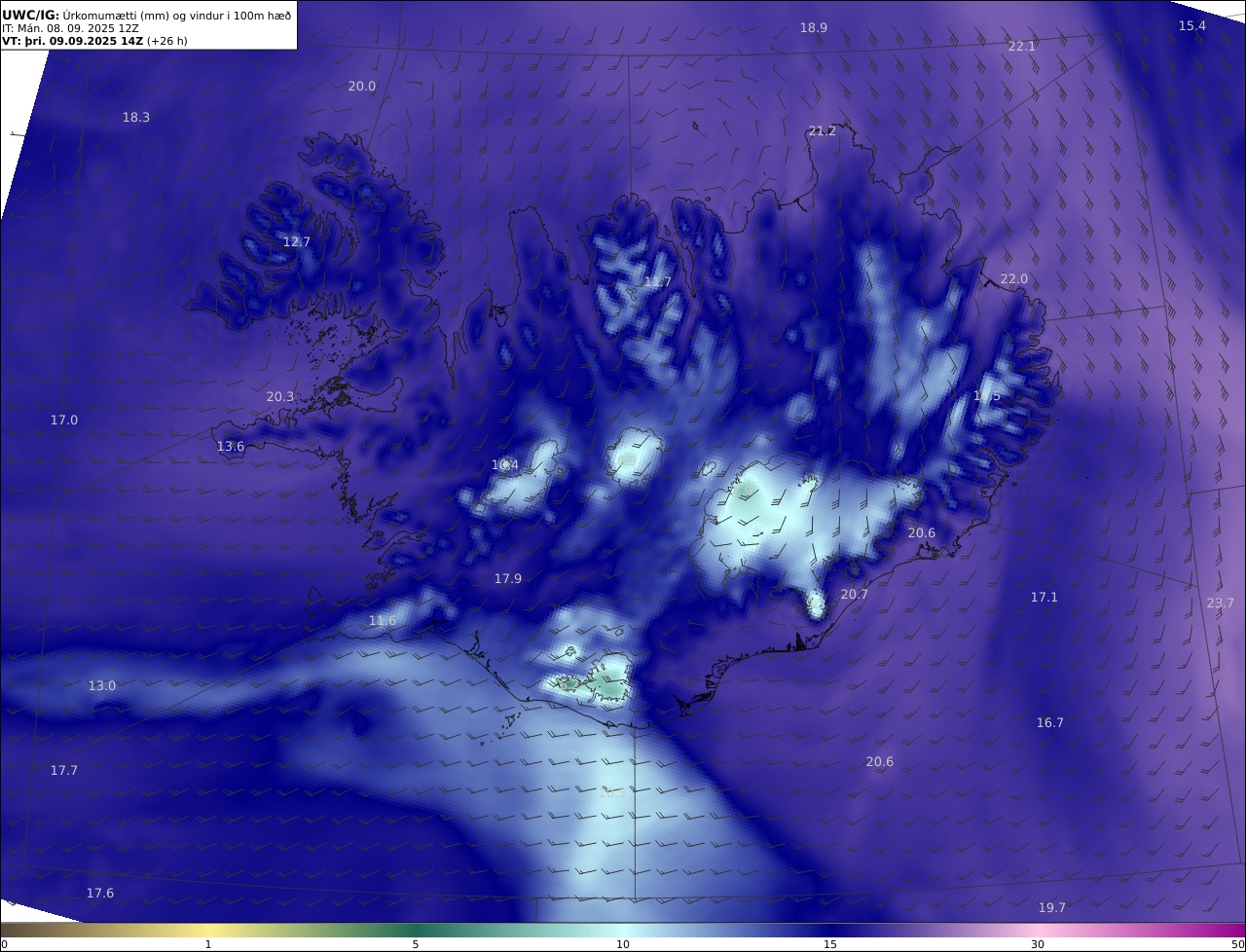1246x952 pixels.
Task: Click the colorbar tick label 30
Action: click(1038, 944)
